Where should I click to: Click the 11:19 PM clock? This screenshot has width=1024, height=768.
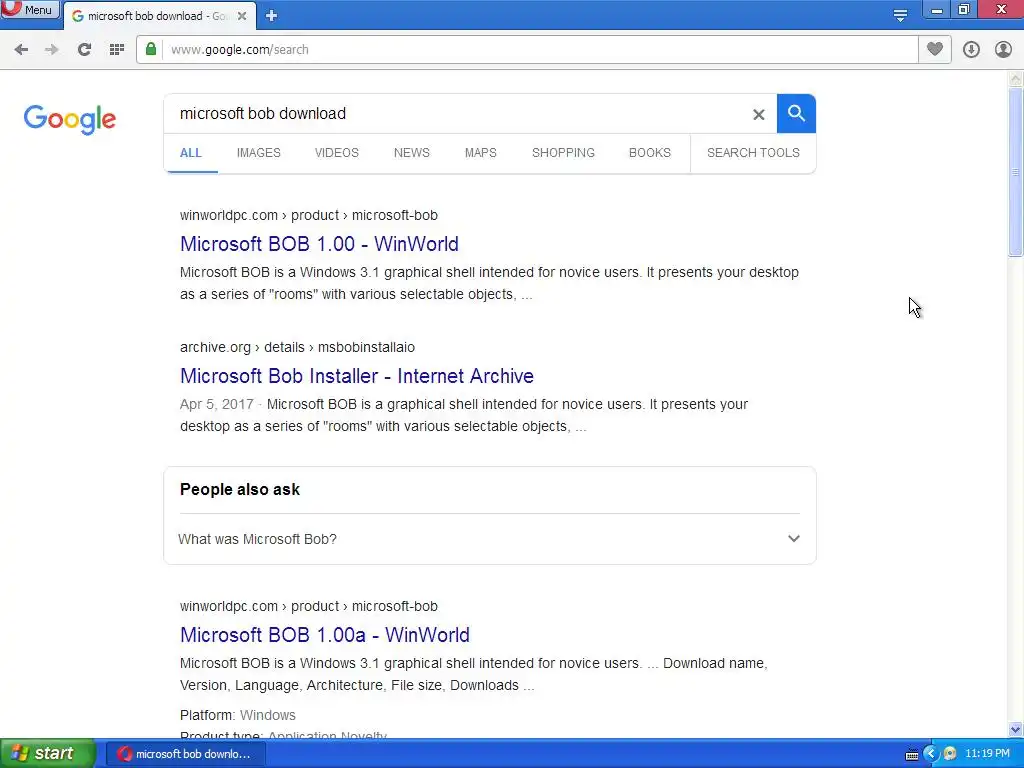click(x=987, y=754)
